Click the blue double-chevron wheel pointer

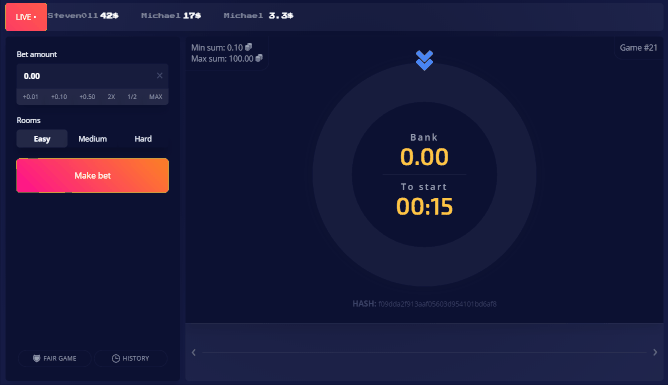click(424, 60)
